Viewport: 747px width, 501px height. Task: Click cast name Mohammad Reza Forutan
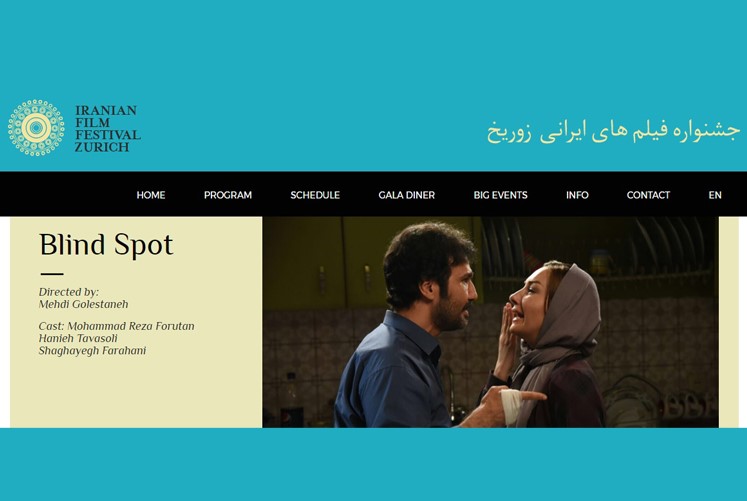pos(131,326)
